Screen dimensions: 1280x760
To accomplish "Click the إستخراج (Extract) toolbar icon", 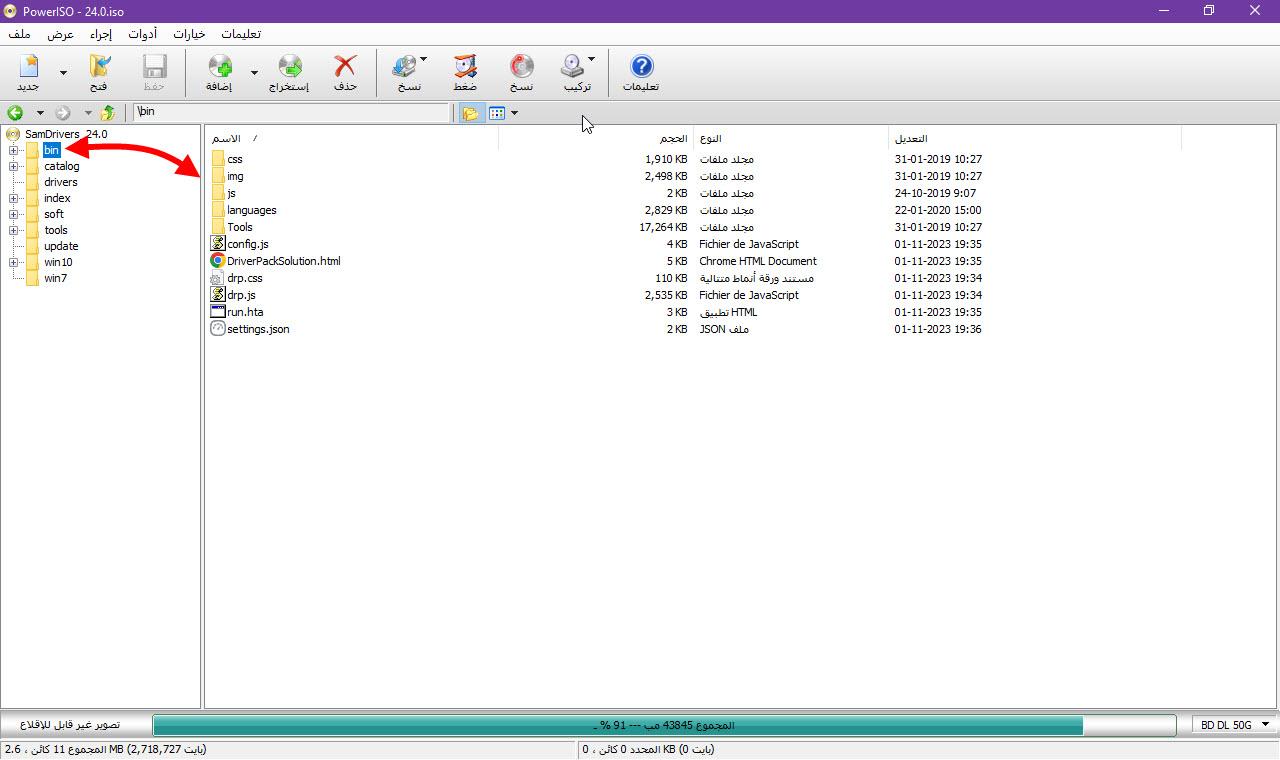I will [290, 67].
